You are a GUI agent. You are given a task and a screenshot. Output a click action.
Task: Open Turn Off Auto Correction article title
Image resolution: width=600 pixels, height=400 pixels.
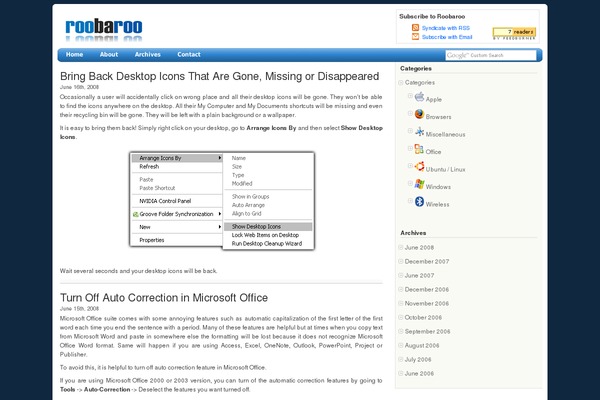(164, 298)
